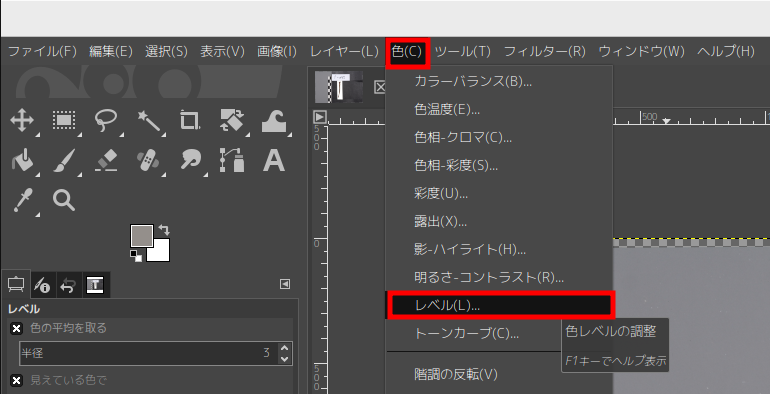
Task: Select the Heal tool
Action: tap(148, 160)
